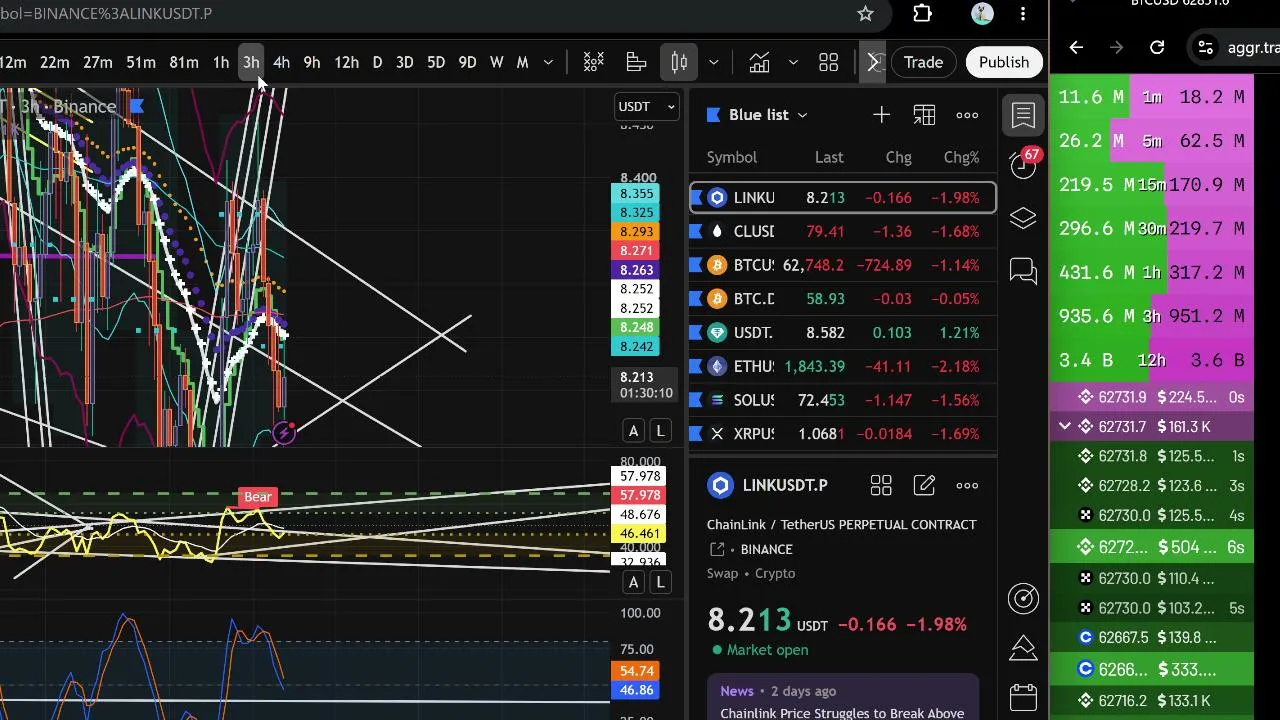Reload the aggr.trade window
Viewport: 1280px width, 720px height.
(x=1157, y=47)
